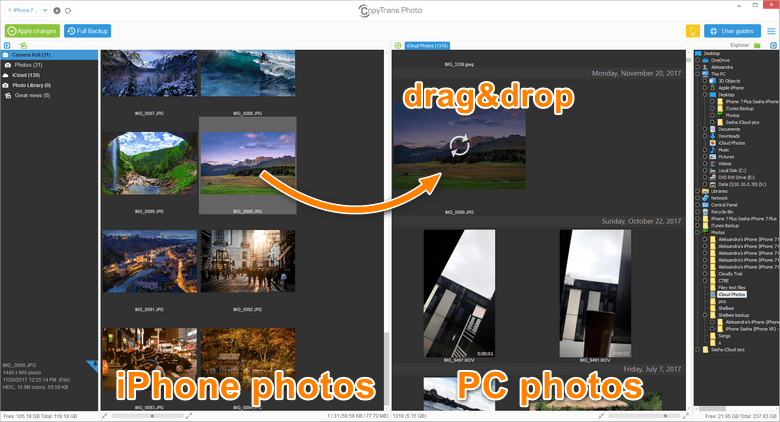Select the Videos folder in the Explorer tree
780x422 pixels.
pos(724,164)
